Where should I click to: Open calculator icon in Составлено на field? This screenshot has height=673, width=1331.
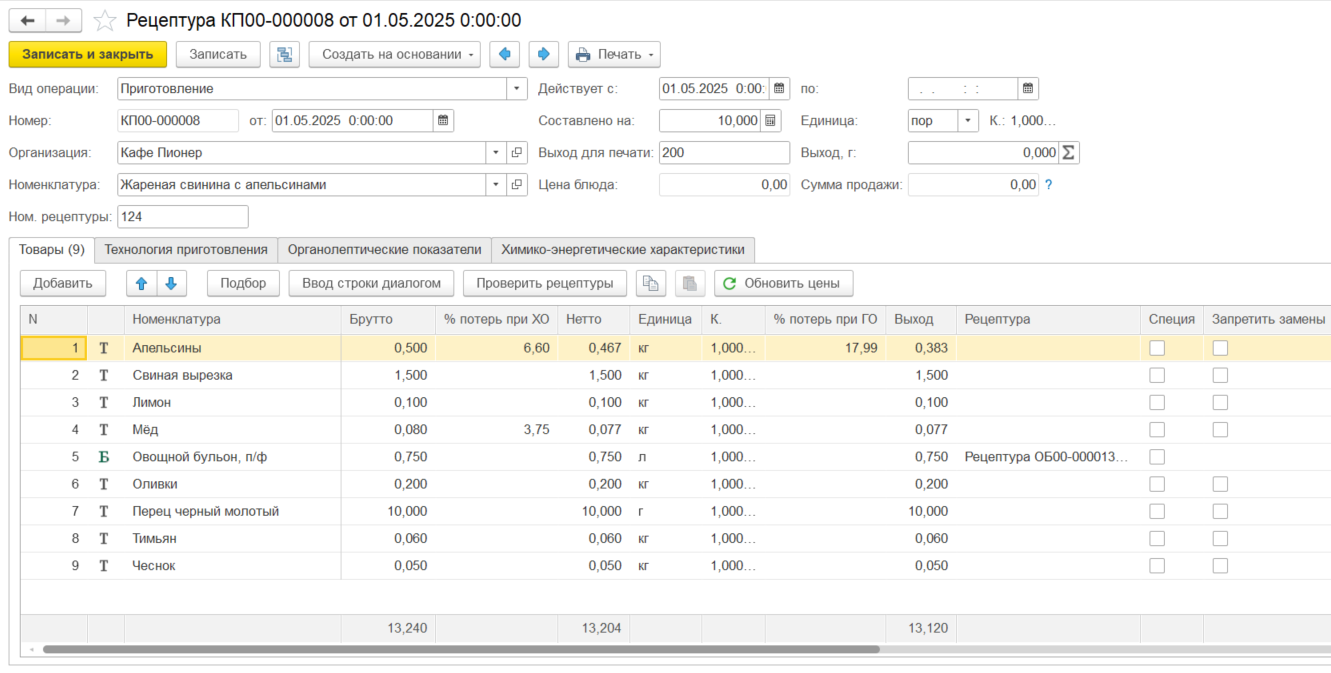770,120
